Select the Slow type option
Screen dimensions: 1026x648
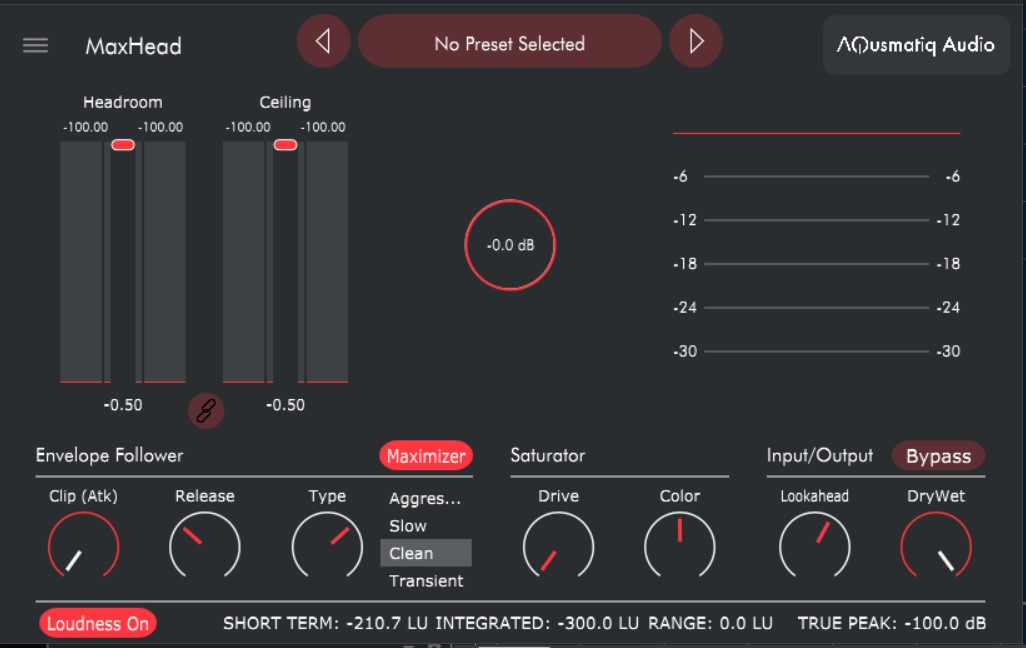coord(406,525)
